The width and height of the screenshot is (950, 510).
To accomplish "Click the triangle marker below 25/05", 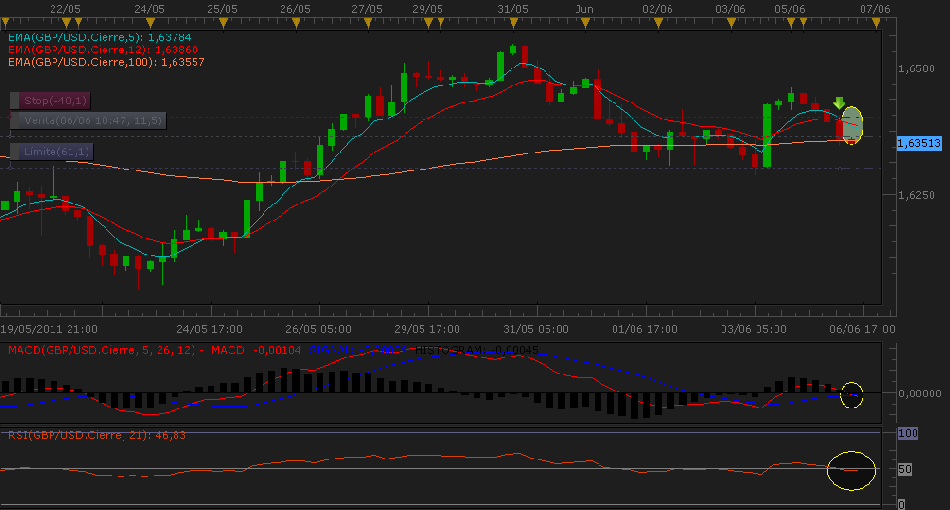I will (x=221, y=22).
